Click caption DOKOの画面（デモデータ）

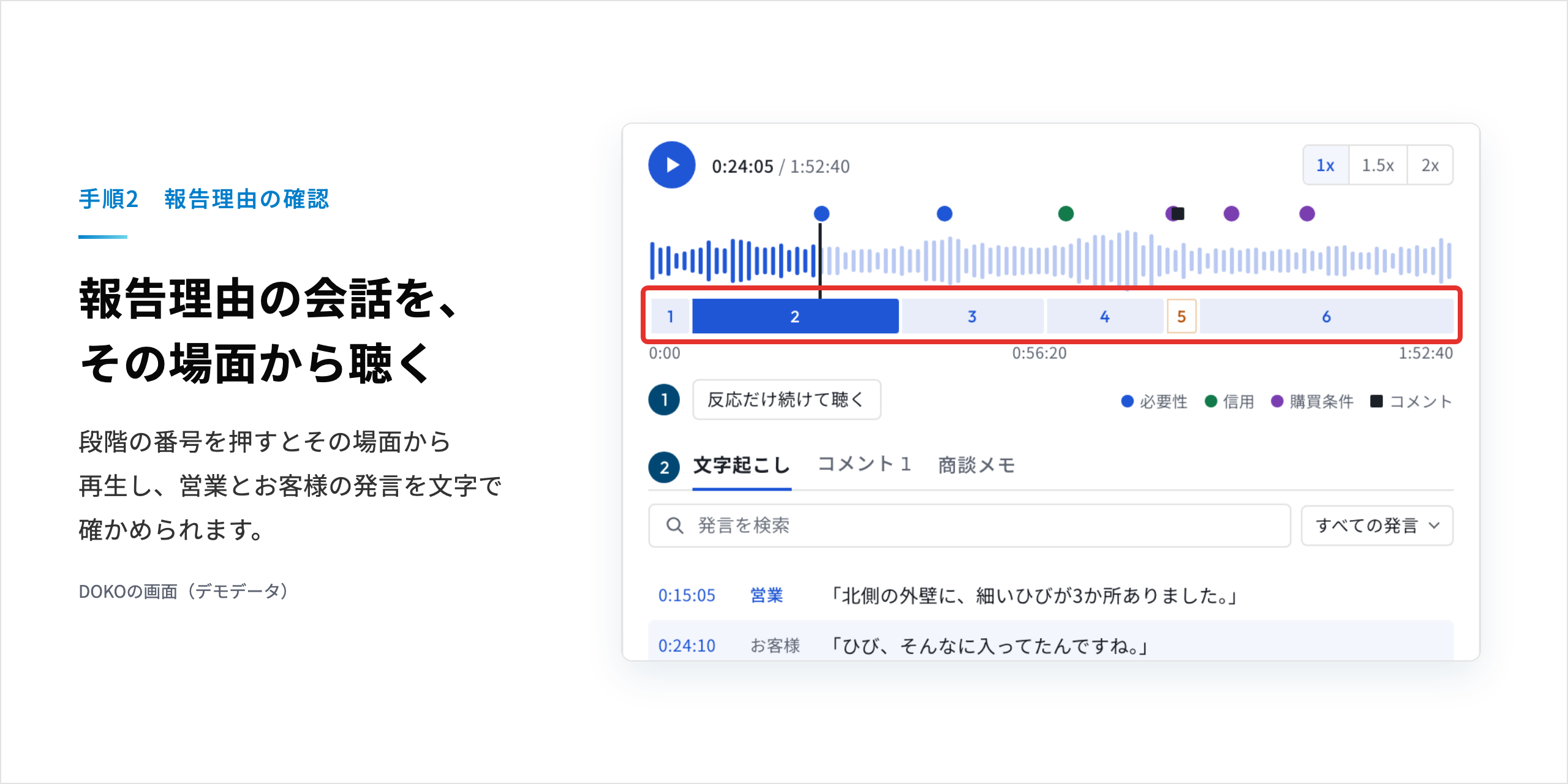point(184,591)
